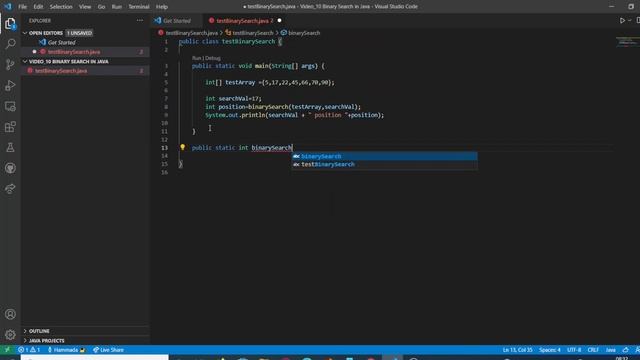Choose binarySearch autocomplete suggestion

[x=384, y=156]
